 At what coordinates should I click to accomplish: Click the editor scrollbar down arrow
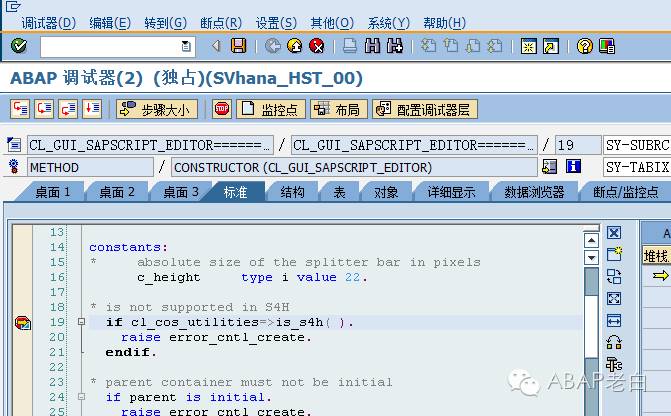[591, 257]
